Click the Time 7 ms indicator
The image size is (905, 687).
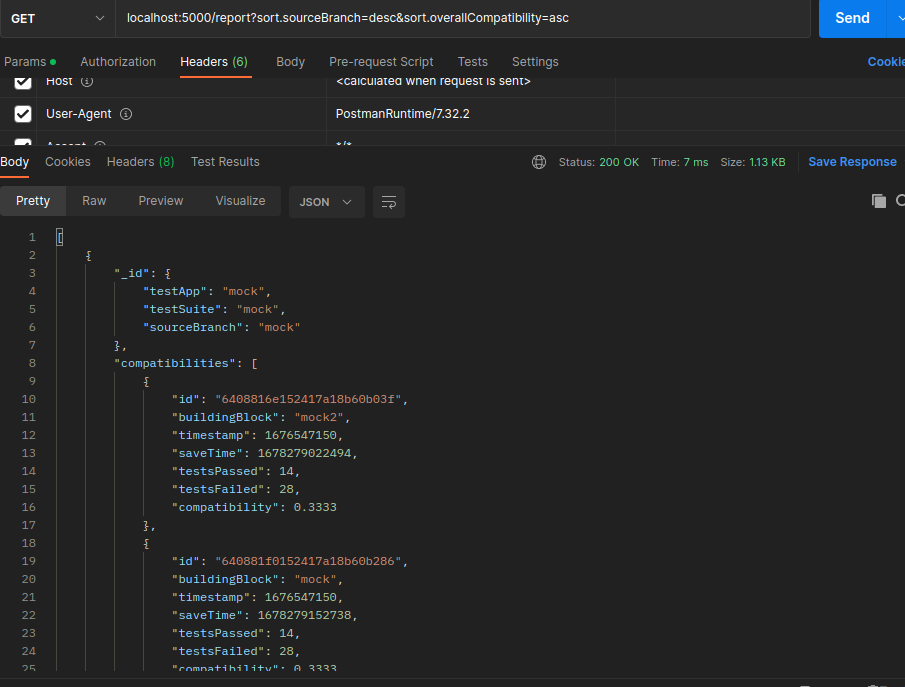680,162
